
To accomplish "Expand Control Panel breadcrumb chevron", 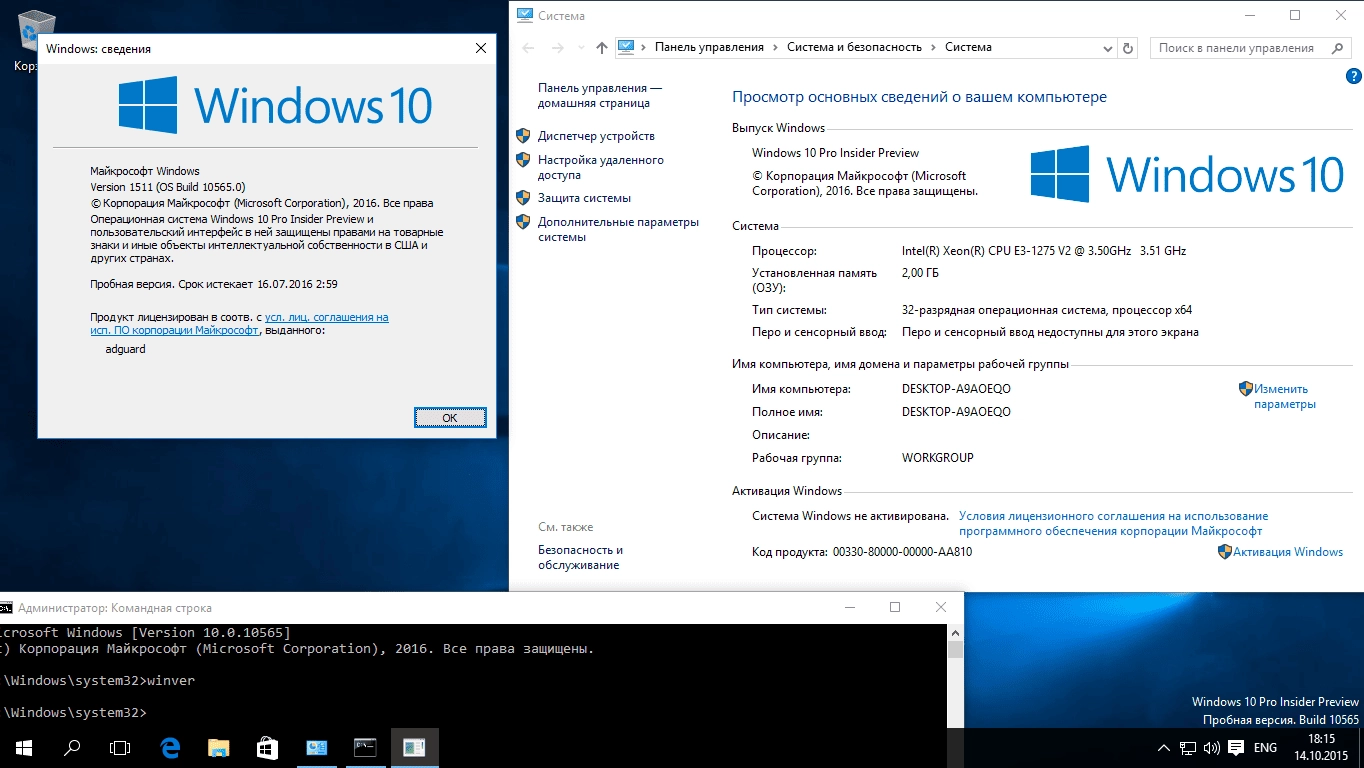I will [x=776, y=47].
